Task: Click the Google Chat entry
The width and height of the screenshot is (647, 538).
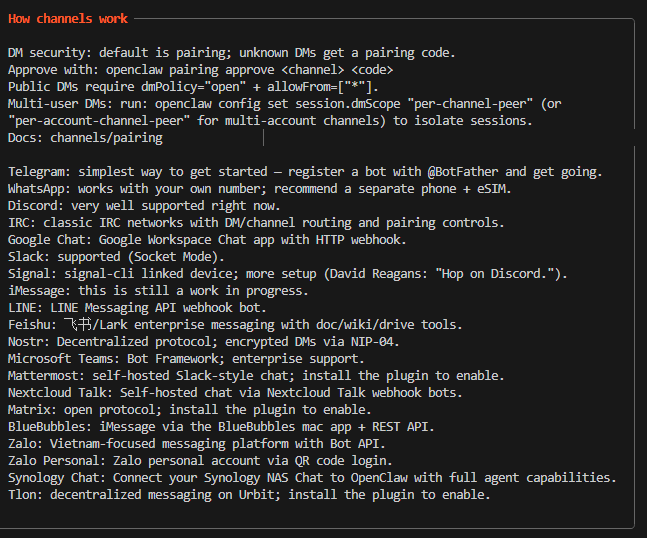Action: click(x=207, y=240)
